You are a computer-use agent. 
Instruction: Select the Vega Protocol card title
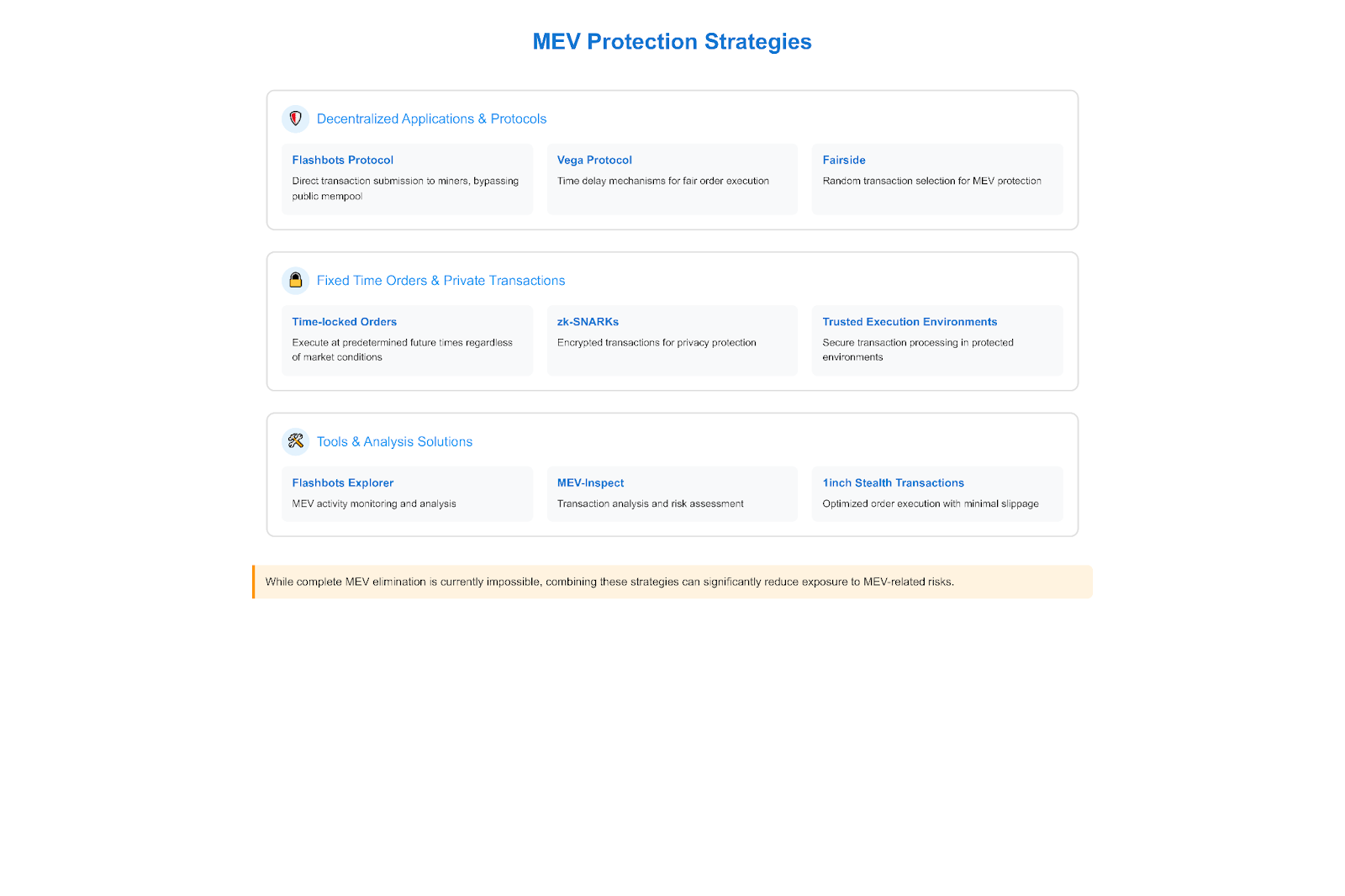594,160
